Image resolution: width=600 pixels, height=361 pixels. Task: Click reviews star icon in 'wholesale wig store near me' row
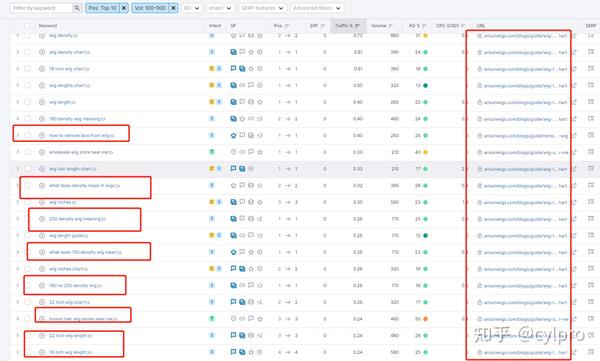click(260, 152)
